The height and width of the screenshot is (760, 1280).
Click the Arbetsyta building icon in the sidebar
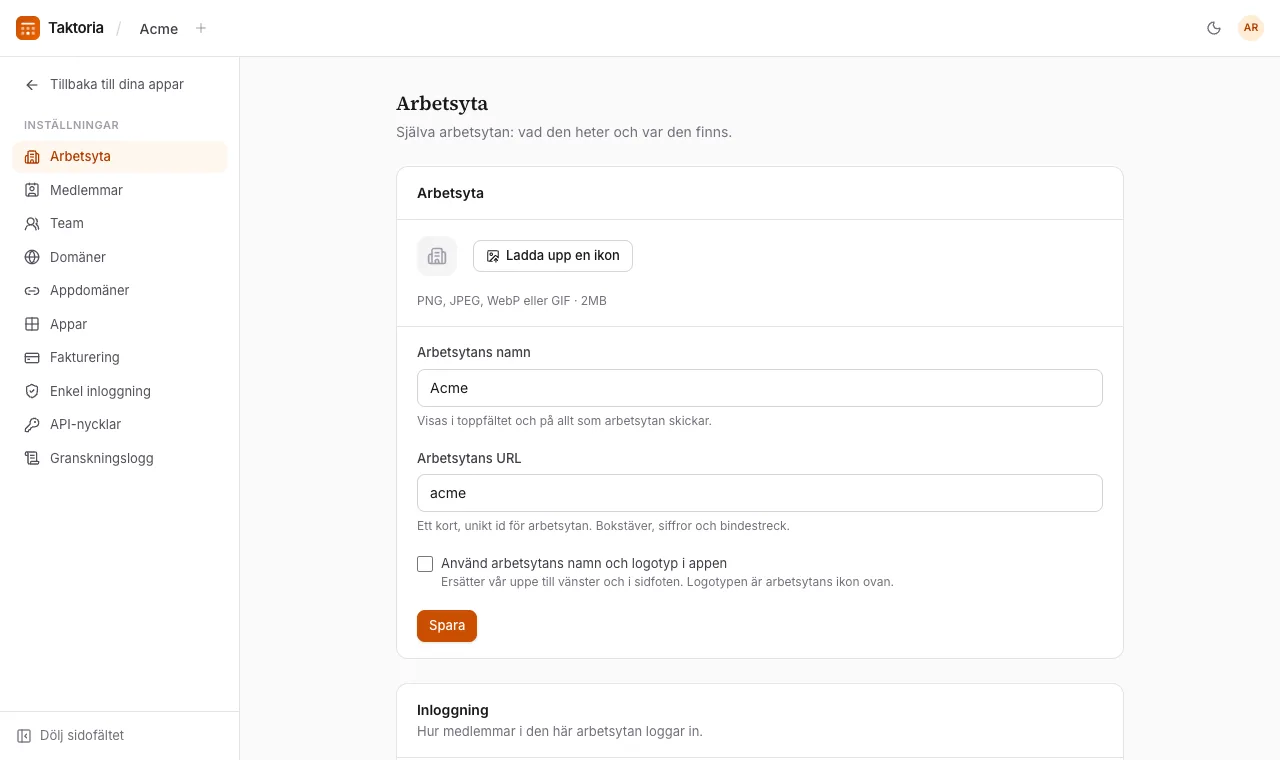pos(32,157)
